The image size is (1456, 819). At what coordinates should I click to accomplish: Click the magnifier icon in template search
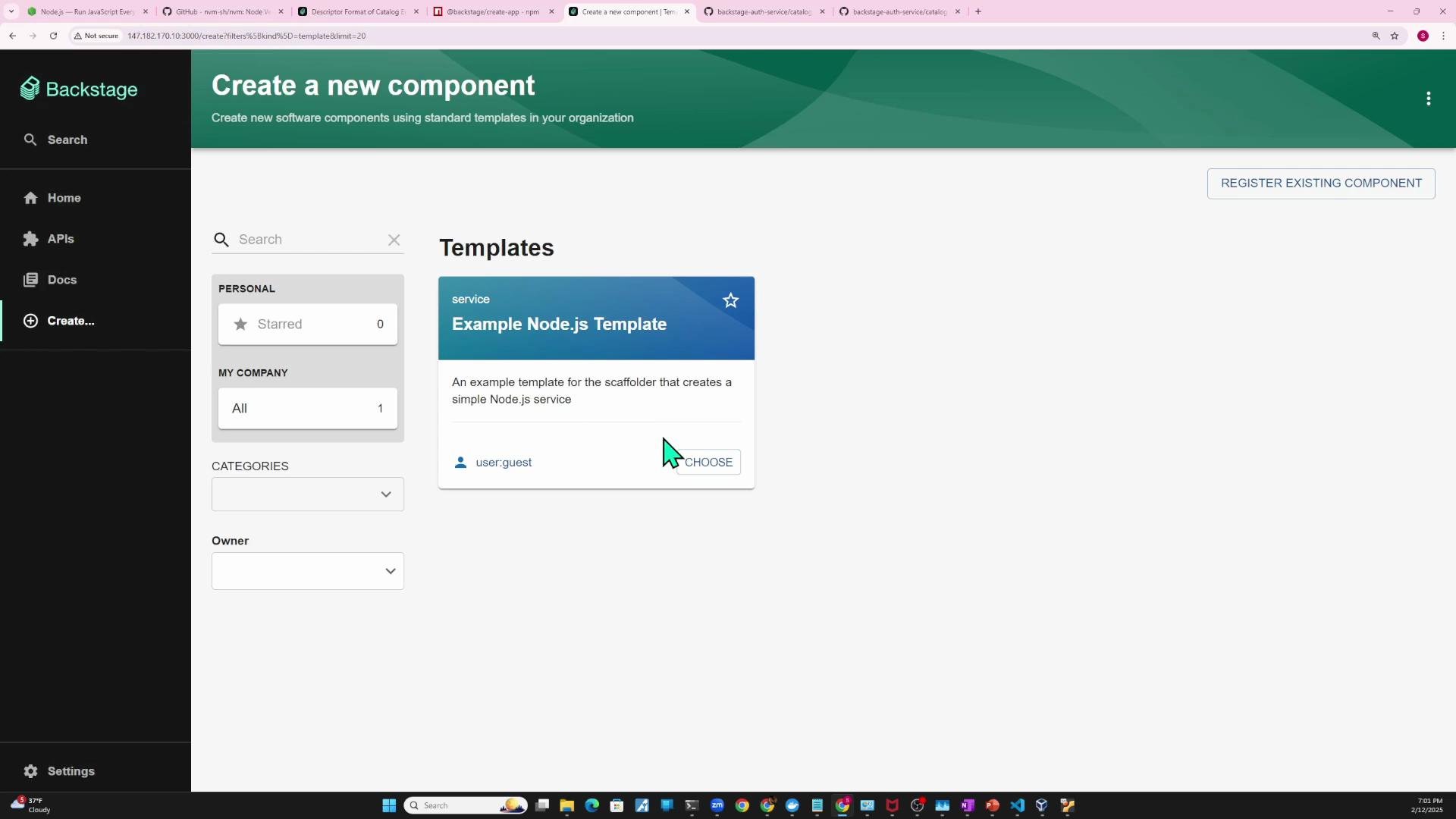coord(221,240)
